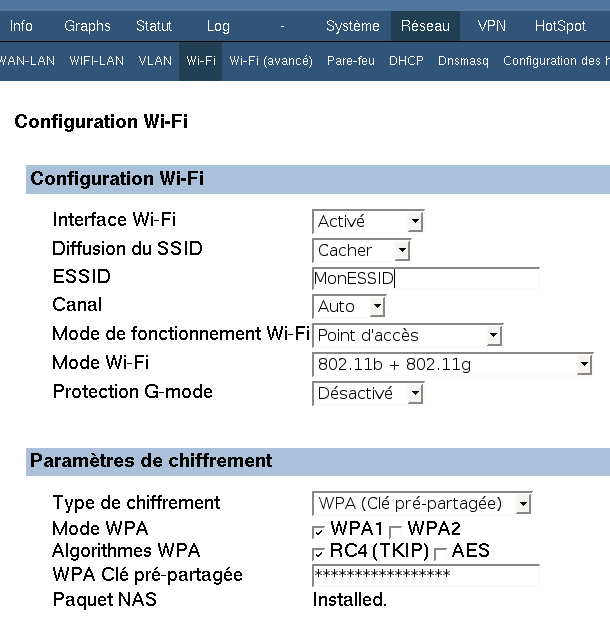
Task: Open the Canal dropdown showing Auto
Action: 349,306
